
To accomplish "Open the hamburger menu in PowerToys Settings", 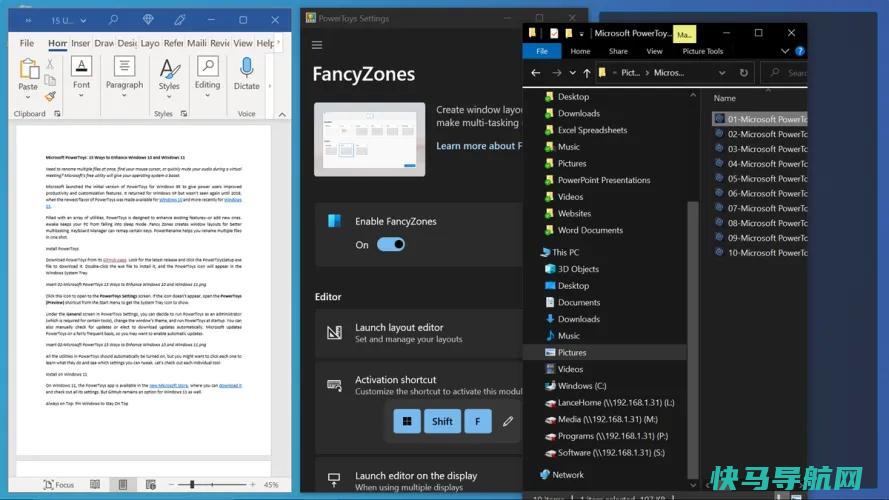I will tap(317, 45).
